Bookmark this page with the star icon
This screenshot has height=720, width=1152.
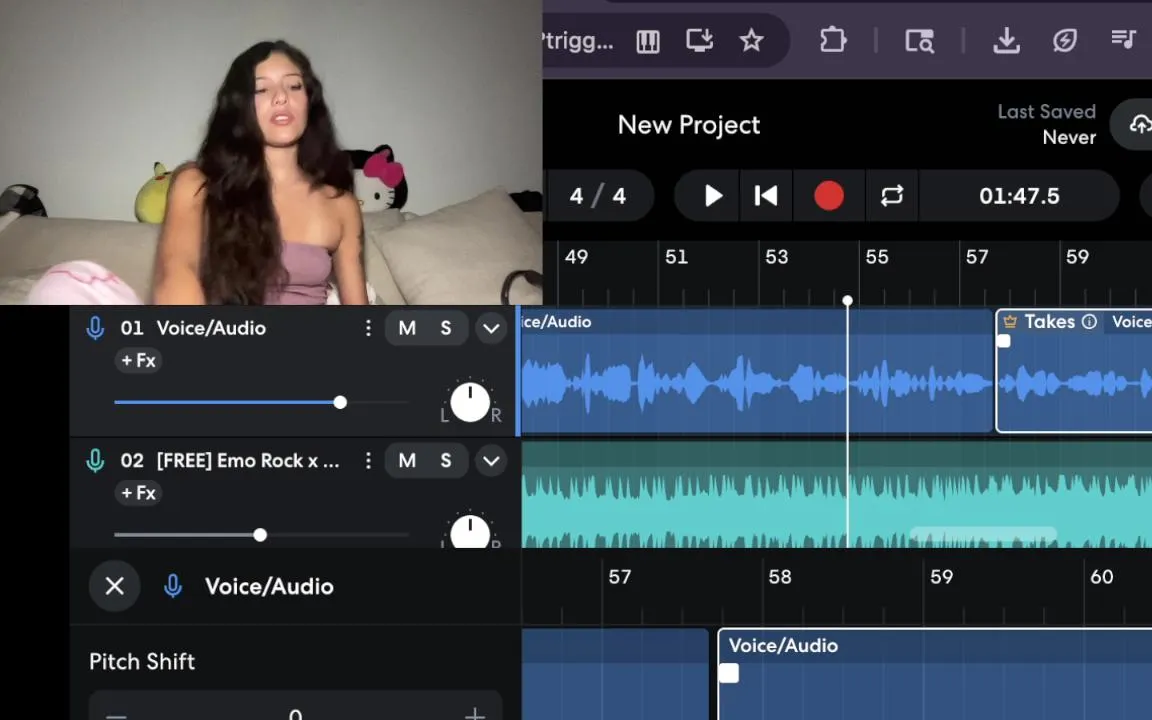point(751,40)
